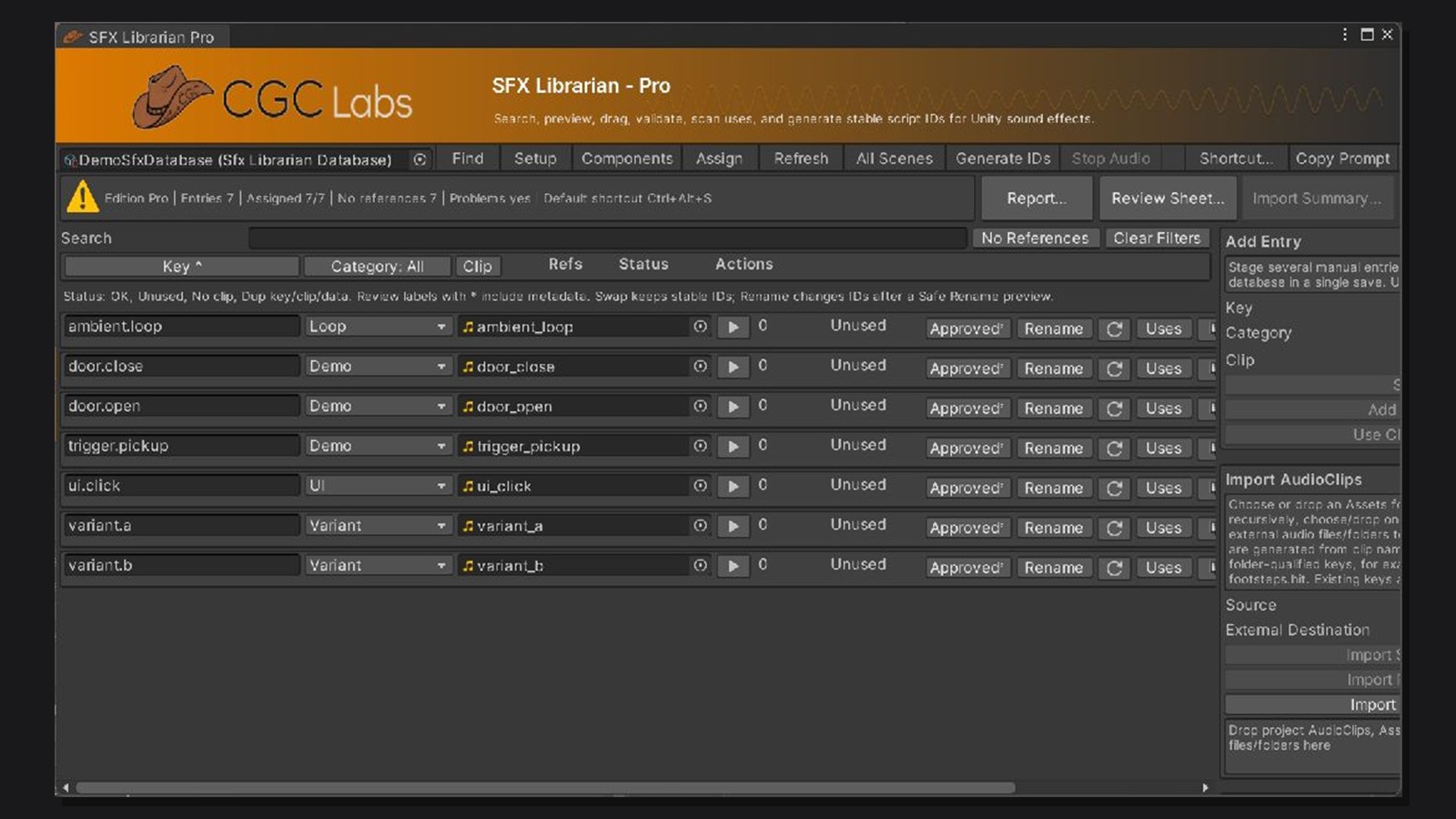
Task: Open object picker for variant_a clip
Action: point(700,525)
